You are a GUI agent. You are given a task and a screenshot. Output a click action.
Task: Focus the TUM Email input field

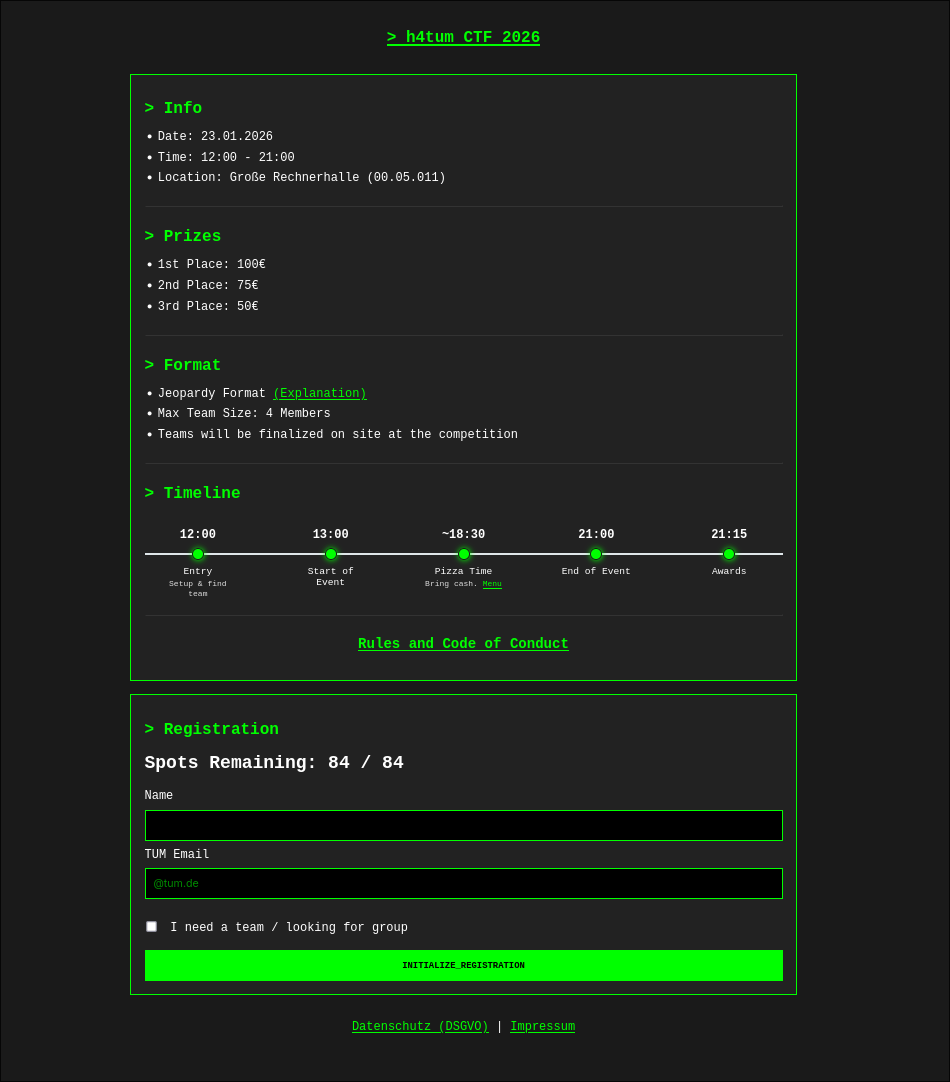pyautogui.click(x=464, y=883)
